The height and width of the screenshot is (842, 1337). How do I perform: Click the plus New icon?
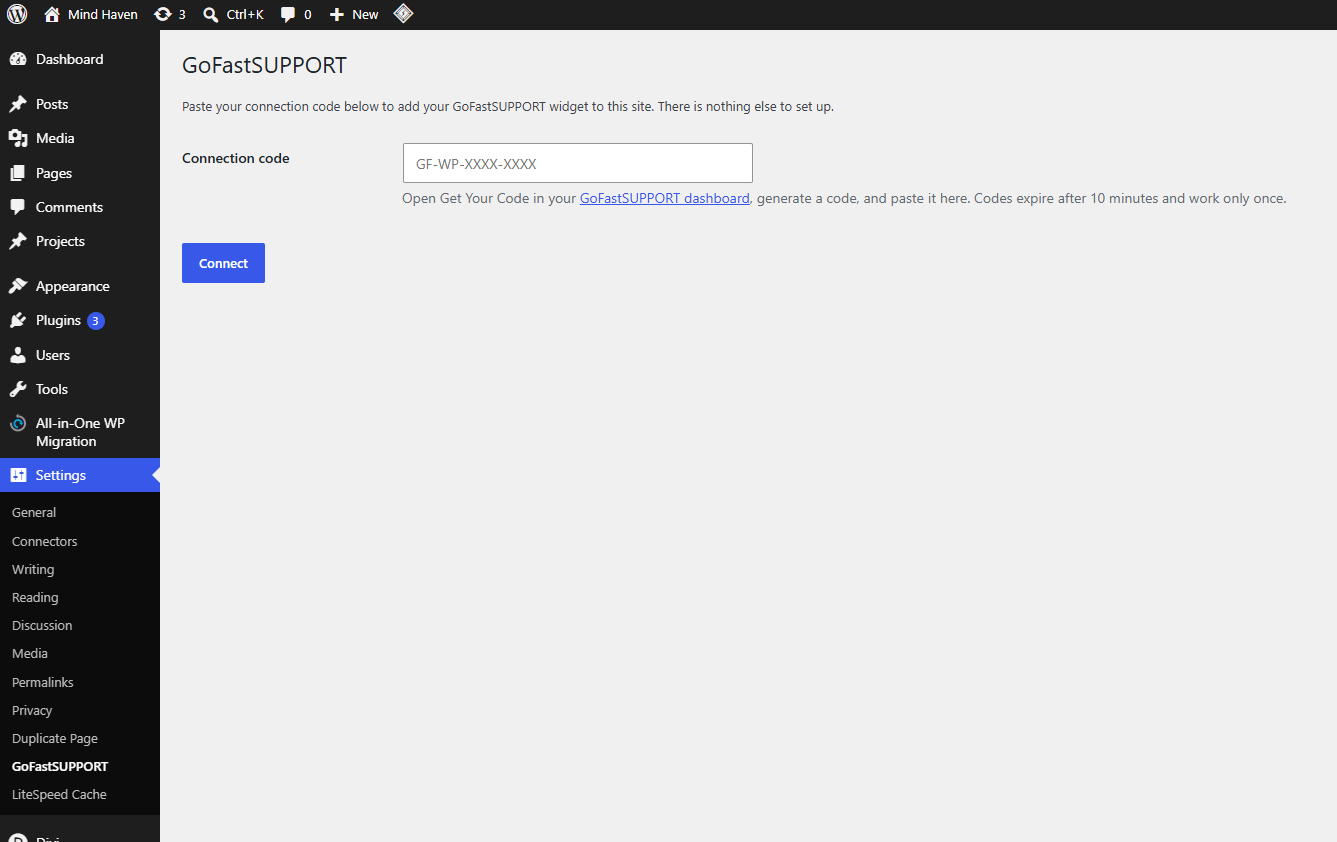point(337,15)
